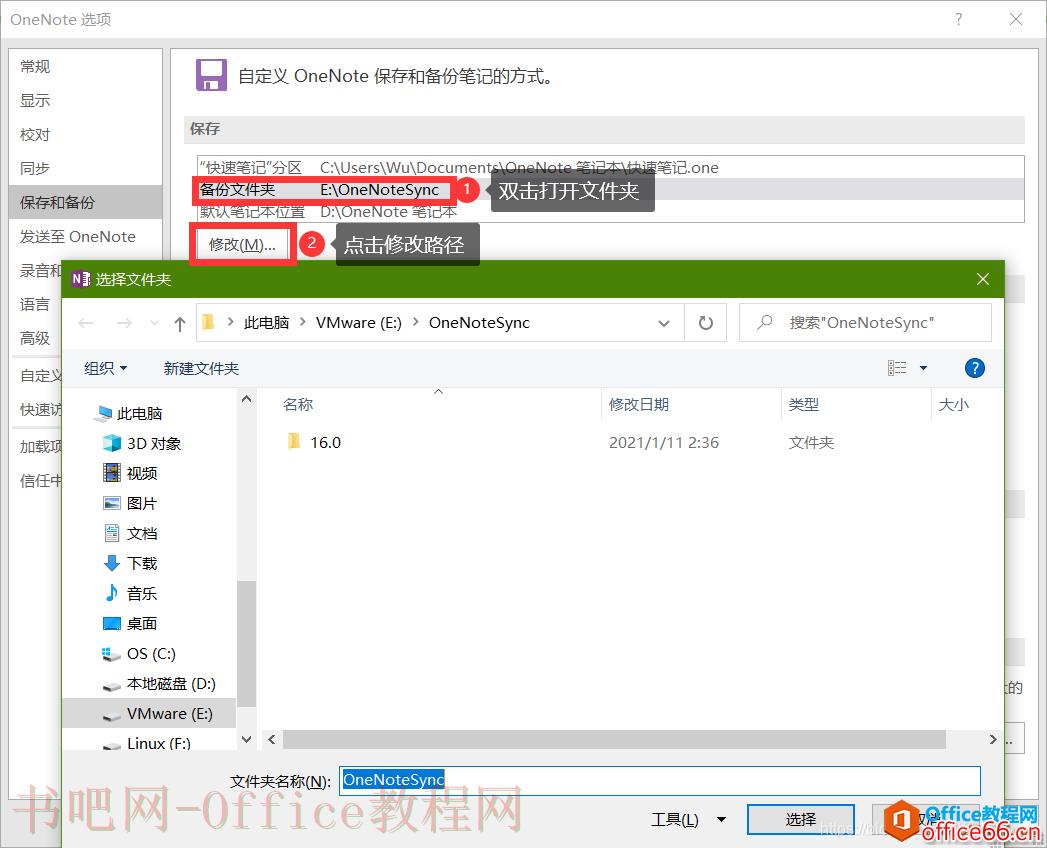Open the recent locations dropdown
This screenshot has width=1047, height=848.
(x=154, y=324)
